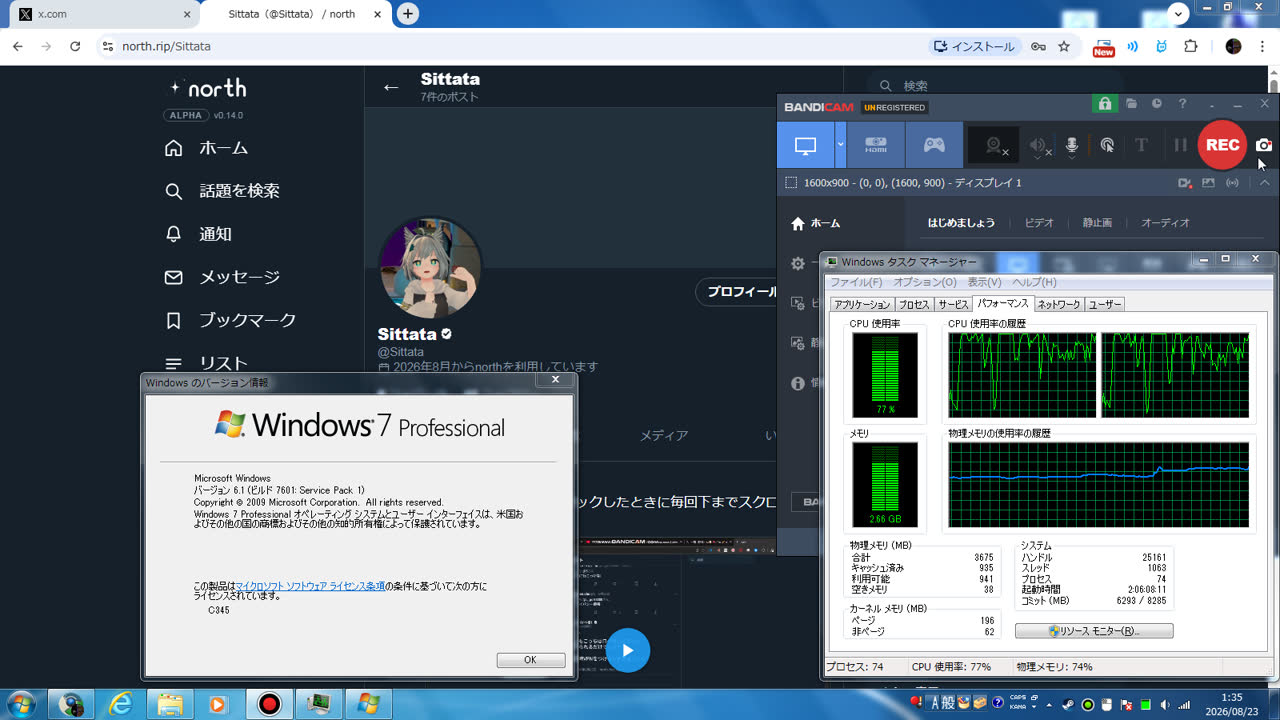
Task: Toggle Bandicam mouse click effect
Action: click(x=1107, y=146)
